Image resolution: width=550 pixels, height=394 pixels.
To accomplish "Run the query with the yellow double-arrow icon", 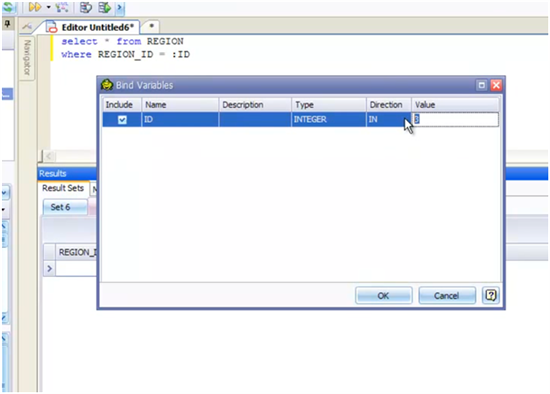I will (x=35, y=7).
